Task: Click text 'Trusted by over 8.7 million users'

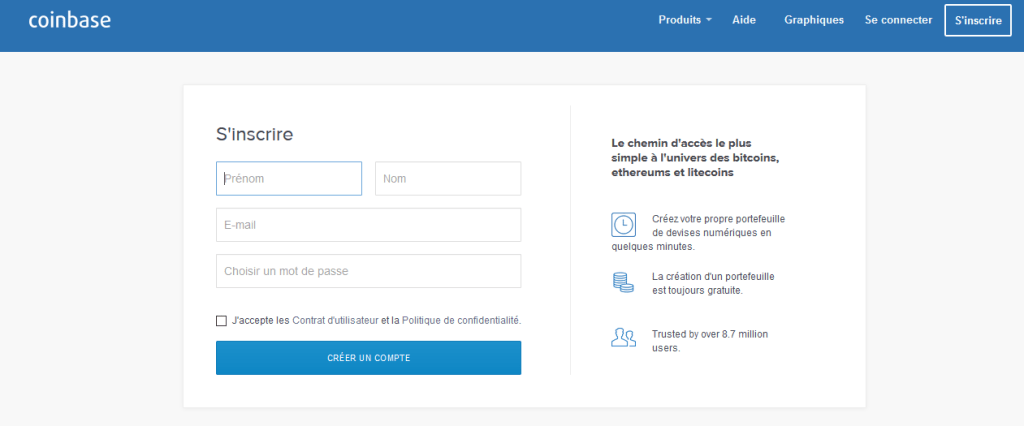Action: pyautogui.click(x=710, y=341)
